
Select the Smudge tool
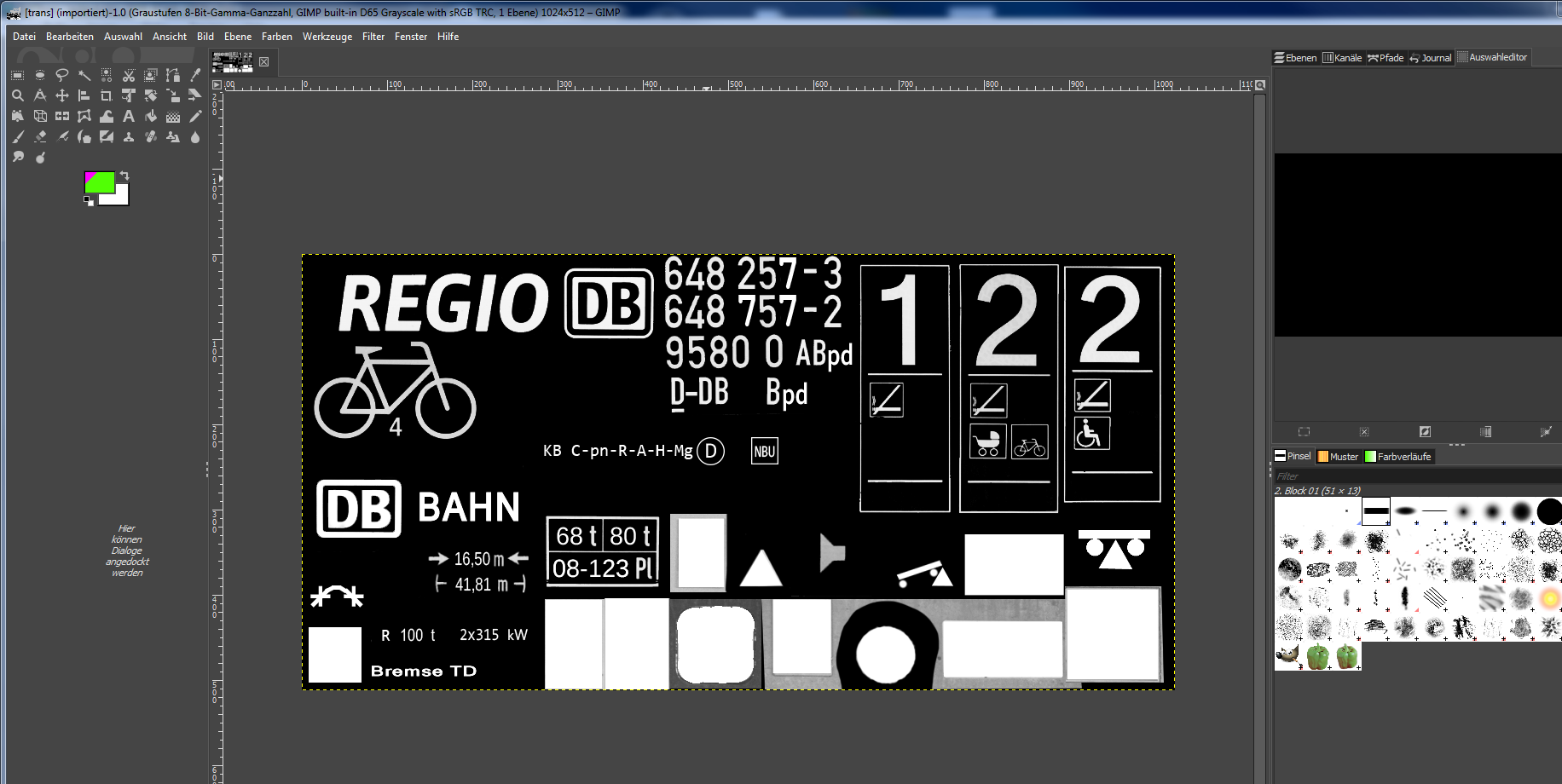[17, 157]
